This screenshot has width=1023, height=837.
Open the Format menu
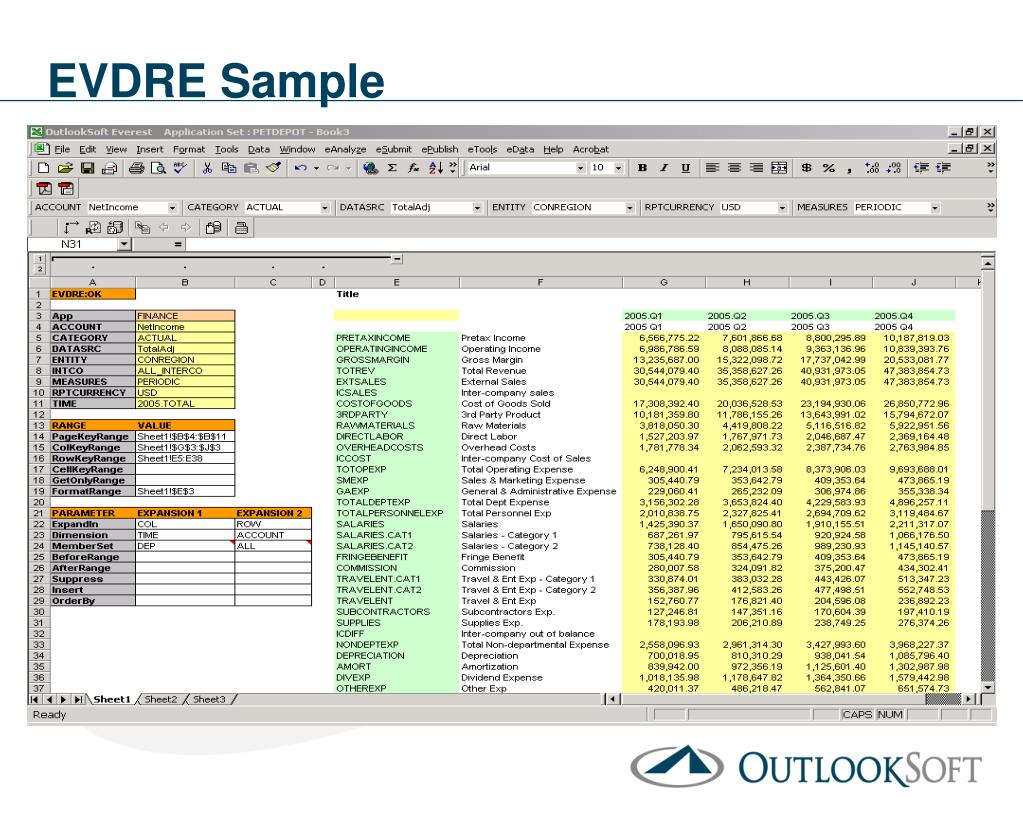click(189, 149)
